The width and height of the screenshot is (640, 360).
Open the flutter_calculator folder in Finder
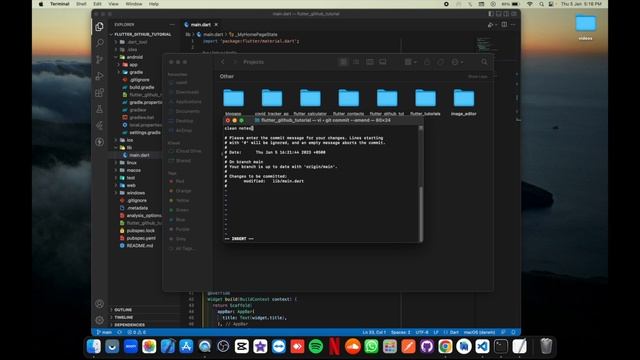310,102
